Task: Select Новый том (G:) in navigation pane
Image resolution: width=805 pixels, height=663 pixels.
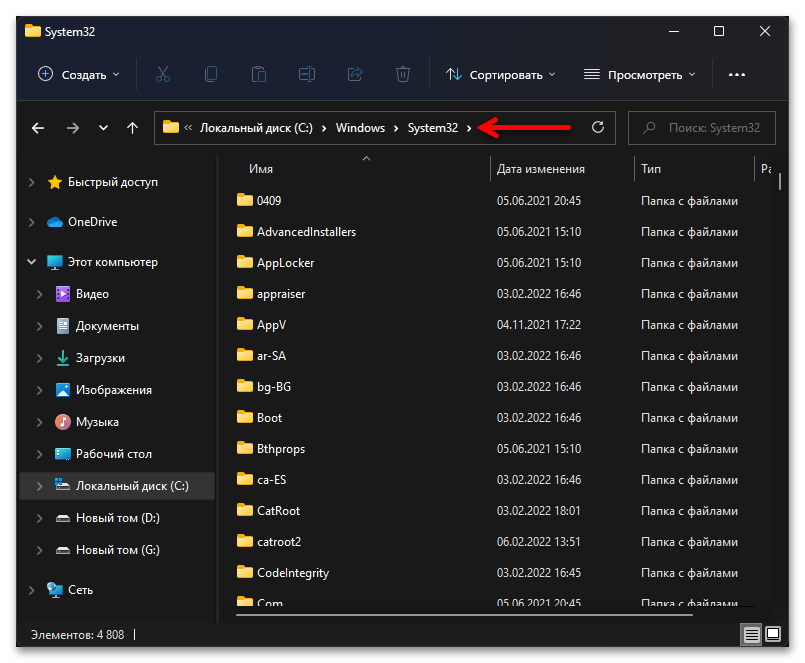Action: click(x=118, y=550)
